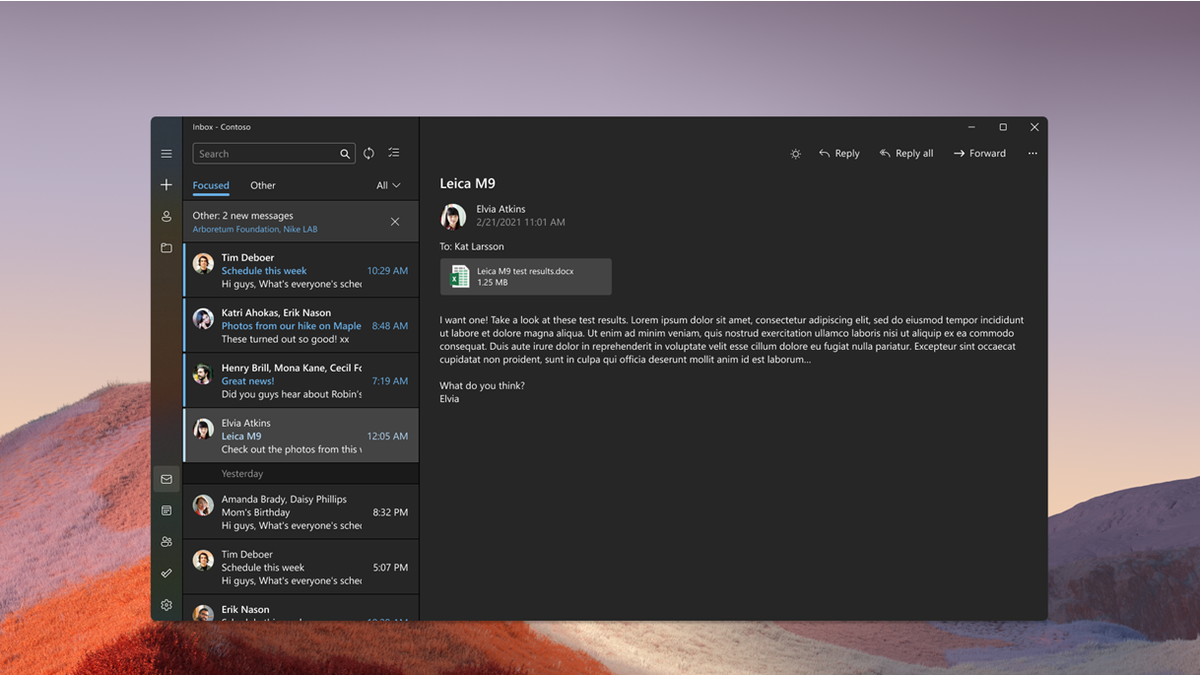
Task: Open the Folders panel icon
Action: 166,247
